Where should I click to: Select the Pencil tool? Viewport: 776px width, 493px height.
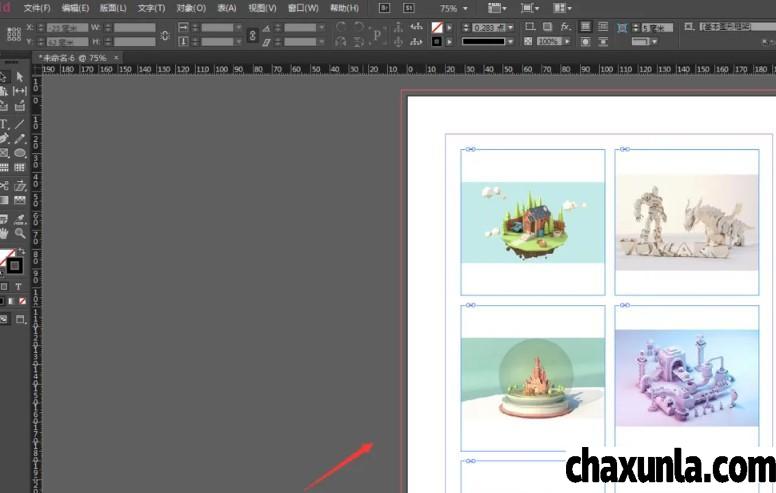pos(20,139)
